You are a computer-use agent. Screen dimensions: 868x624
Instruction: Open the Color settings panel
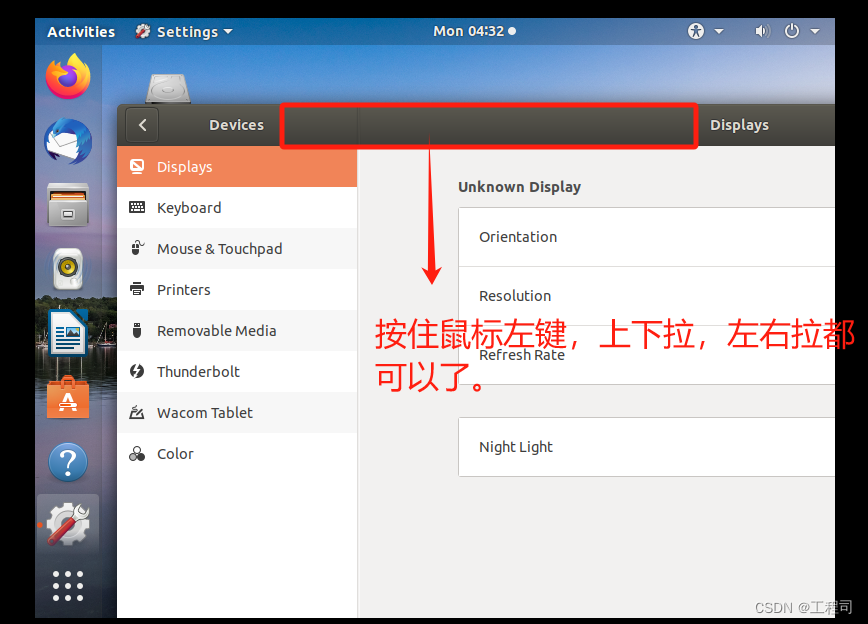tap(175, 453)
